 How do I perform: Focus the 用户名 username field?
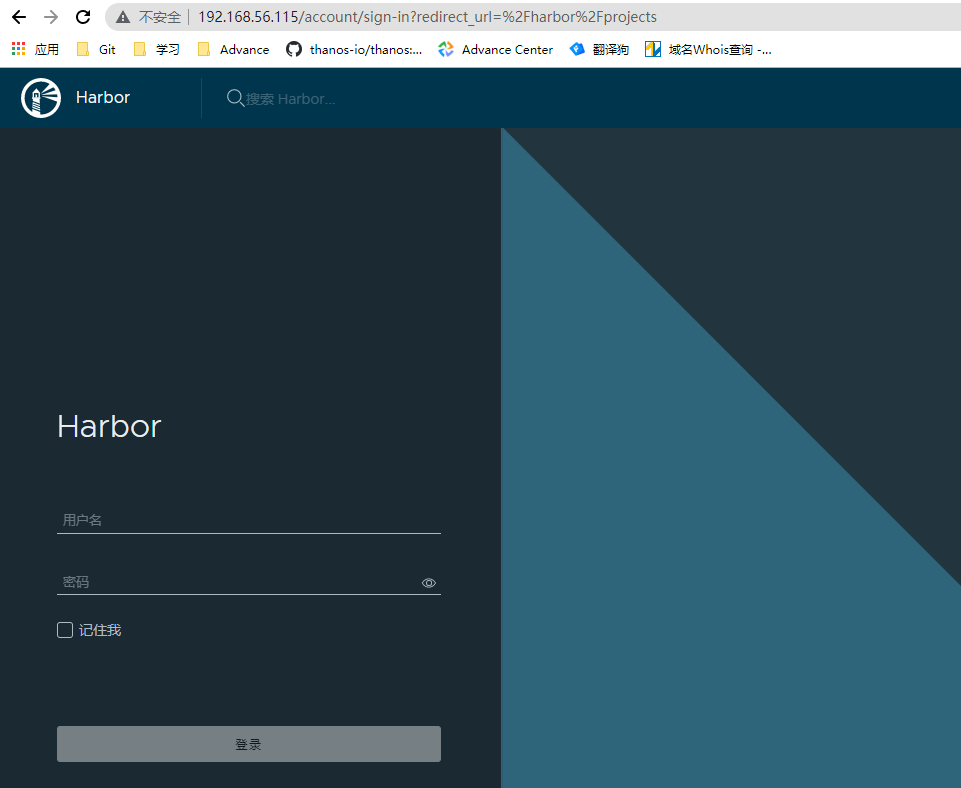249,520
